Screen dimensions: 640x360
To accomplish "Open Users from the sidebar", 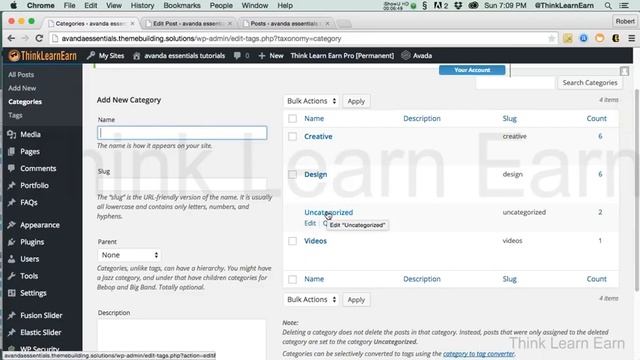I will [29, 259].
